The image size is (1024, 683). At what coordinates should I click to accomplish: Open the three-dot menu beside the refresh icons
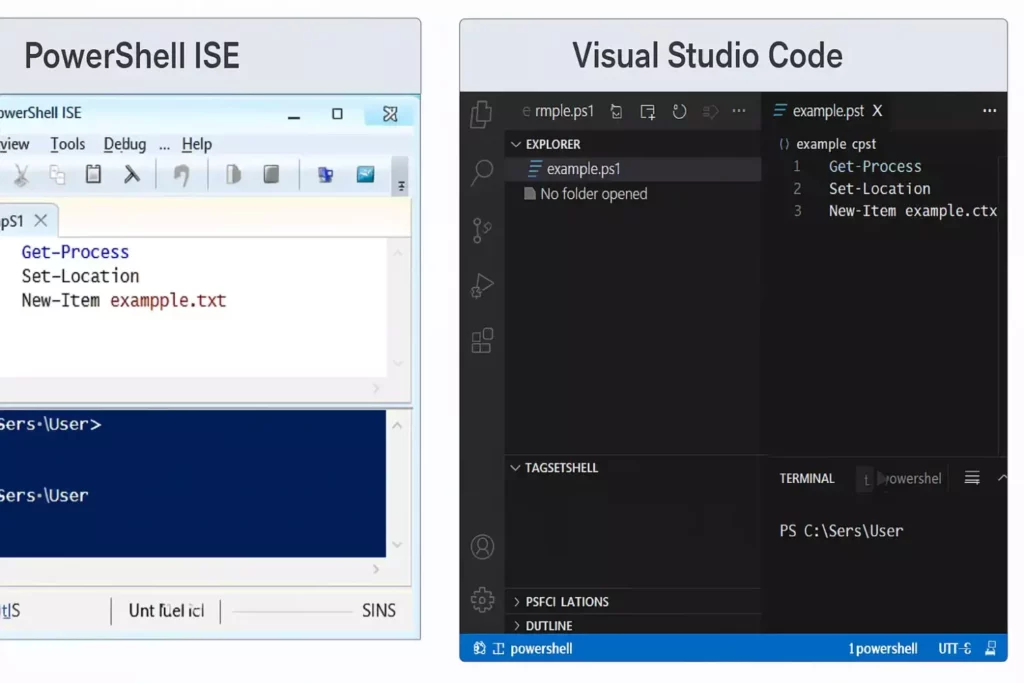click(x=739, y=111)
